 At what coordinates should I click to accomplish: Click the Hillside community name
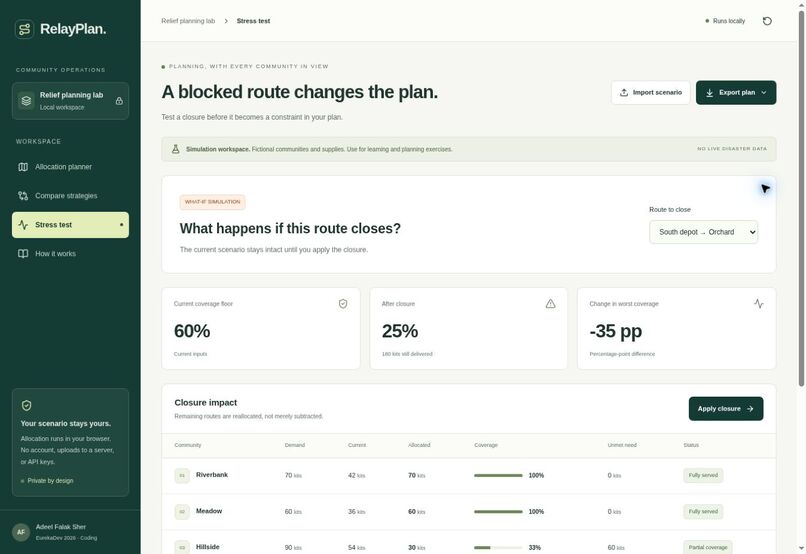[x=208, y=547]
